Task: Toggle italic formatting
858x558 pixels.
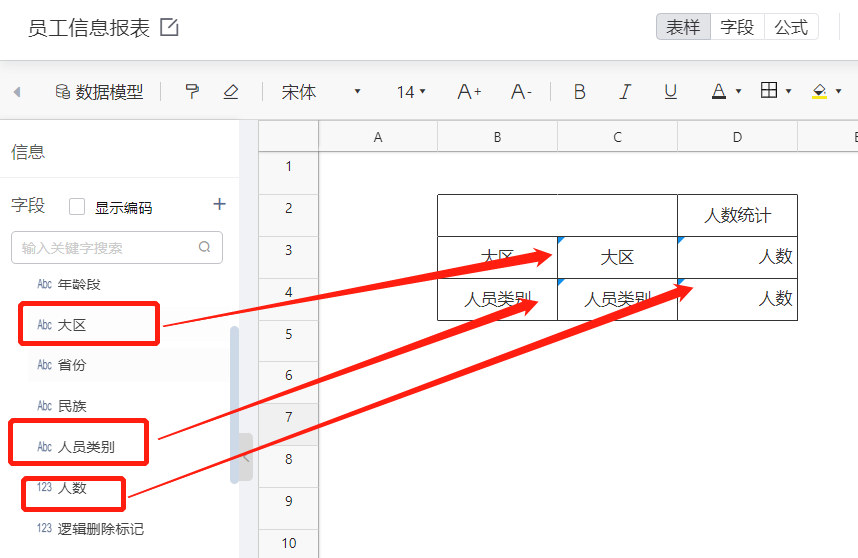Action: click(625, 91)
